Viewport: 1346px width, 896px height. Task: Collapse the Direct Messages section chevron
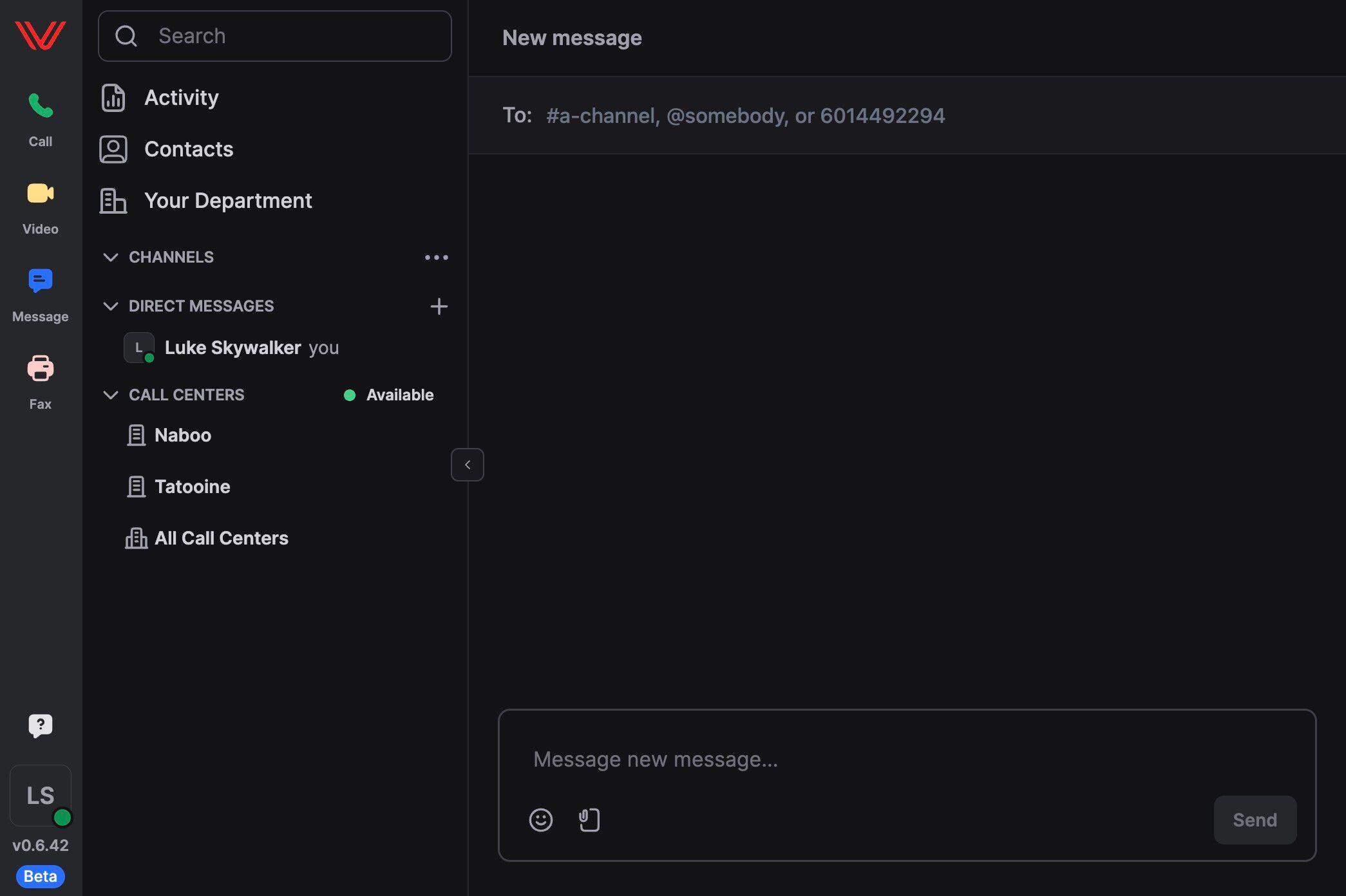[x=111, y=306]
